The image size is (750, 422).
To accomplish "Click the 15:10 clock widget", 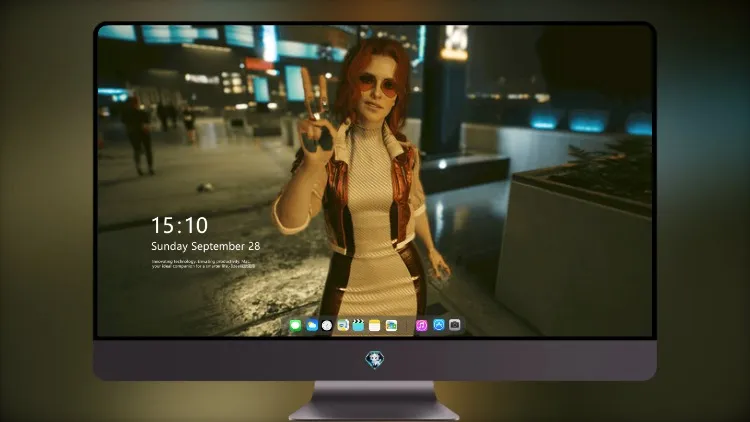I will [180, 225].
